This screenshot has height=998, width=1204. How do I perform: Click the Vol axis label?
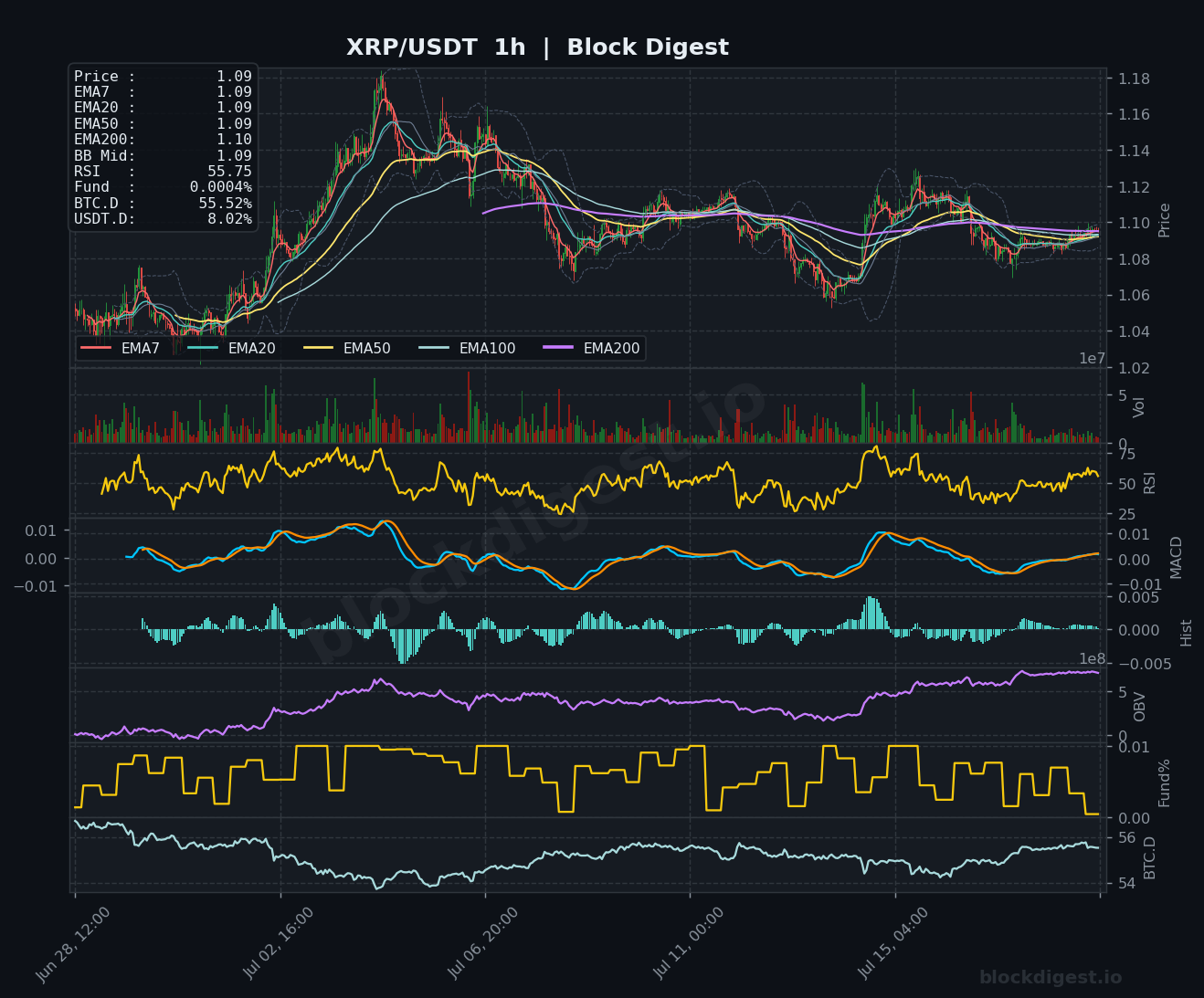(x=1139, y=407)
